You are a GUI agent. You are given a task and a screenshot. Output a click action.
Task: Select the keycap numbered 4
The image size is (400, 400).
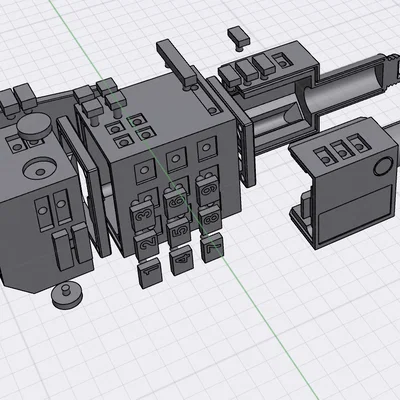(x=182, y=260)
